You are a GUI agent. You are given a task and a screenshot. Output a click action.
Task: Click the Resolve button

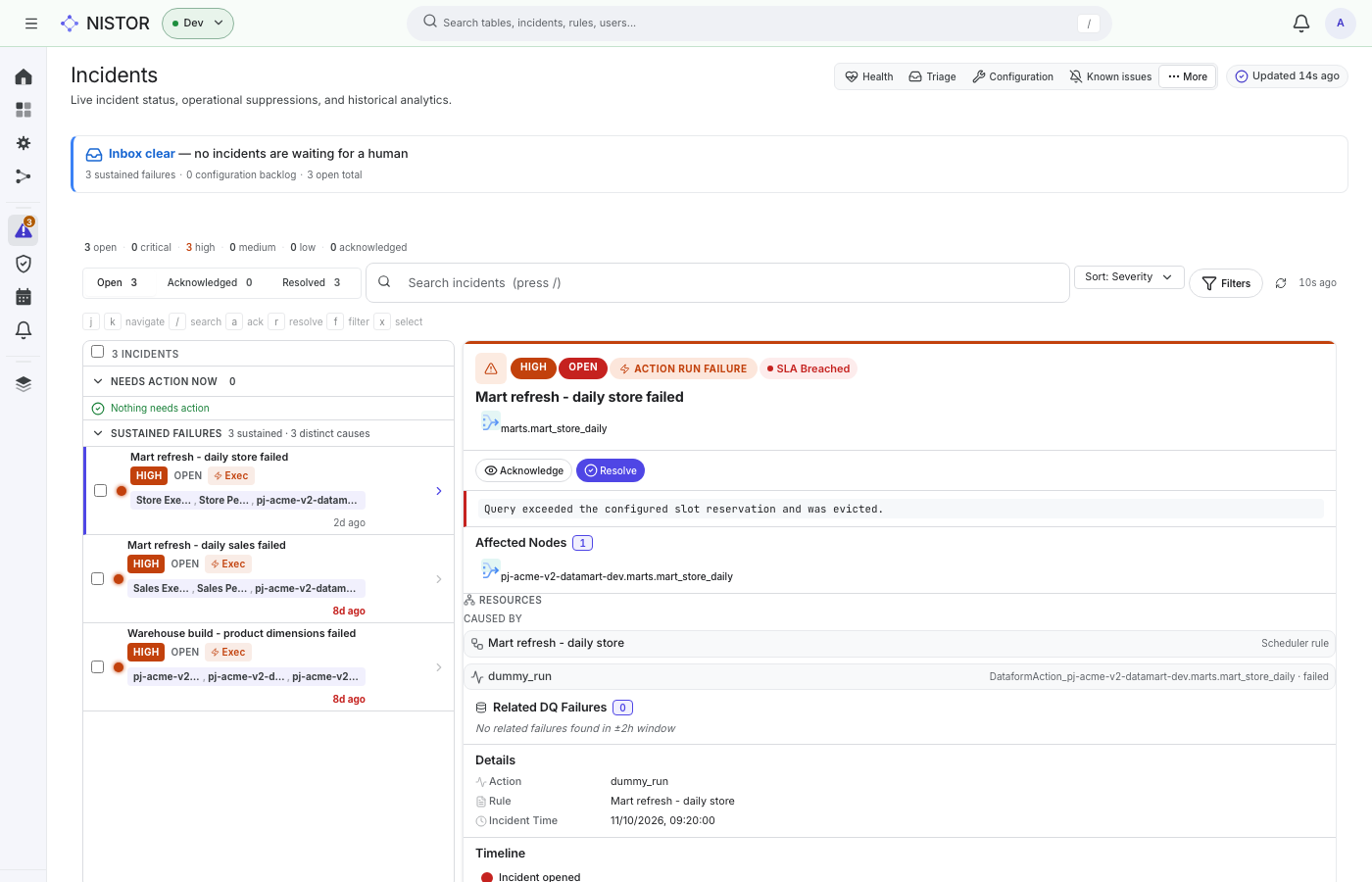tap(611, 470)
